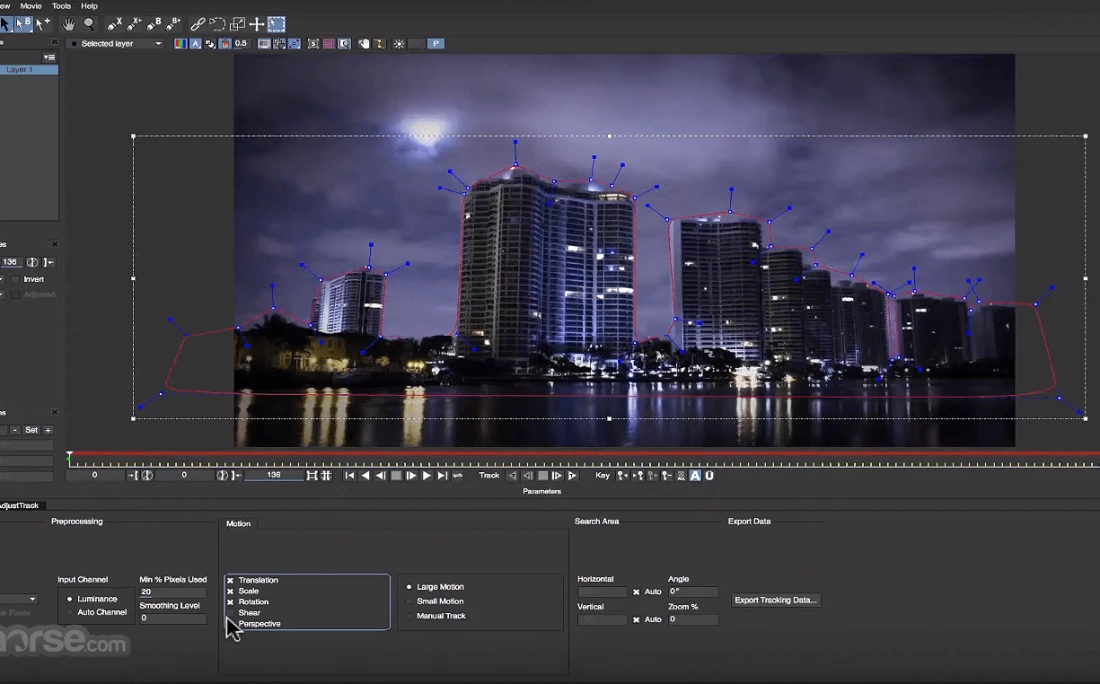
Task: Click the Min % Pixels Used field
Action: coord(172,592)
